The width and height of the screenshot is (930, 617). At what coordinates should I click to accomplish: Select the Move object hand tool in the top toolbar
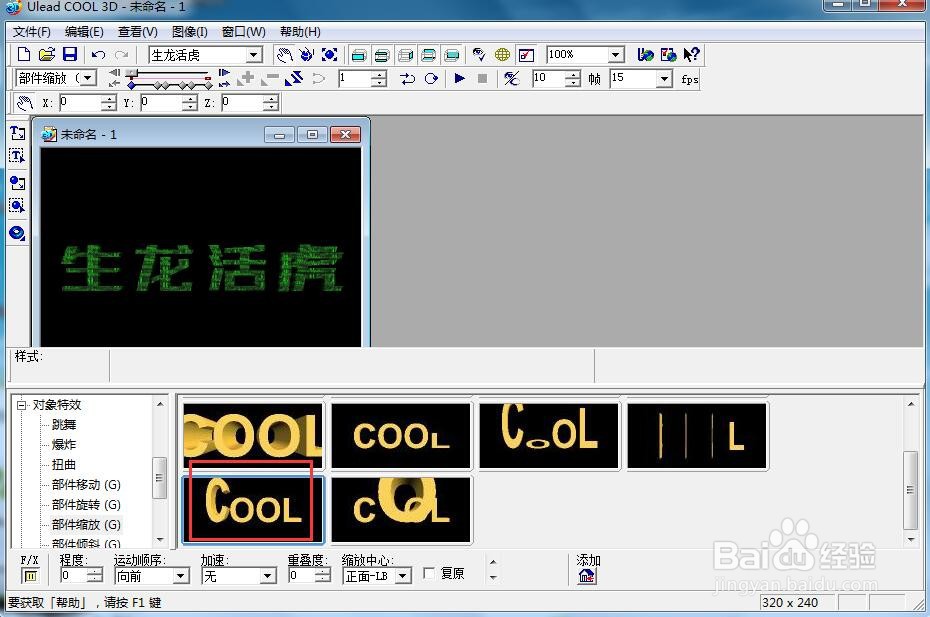click(x=284, y=55)
